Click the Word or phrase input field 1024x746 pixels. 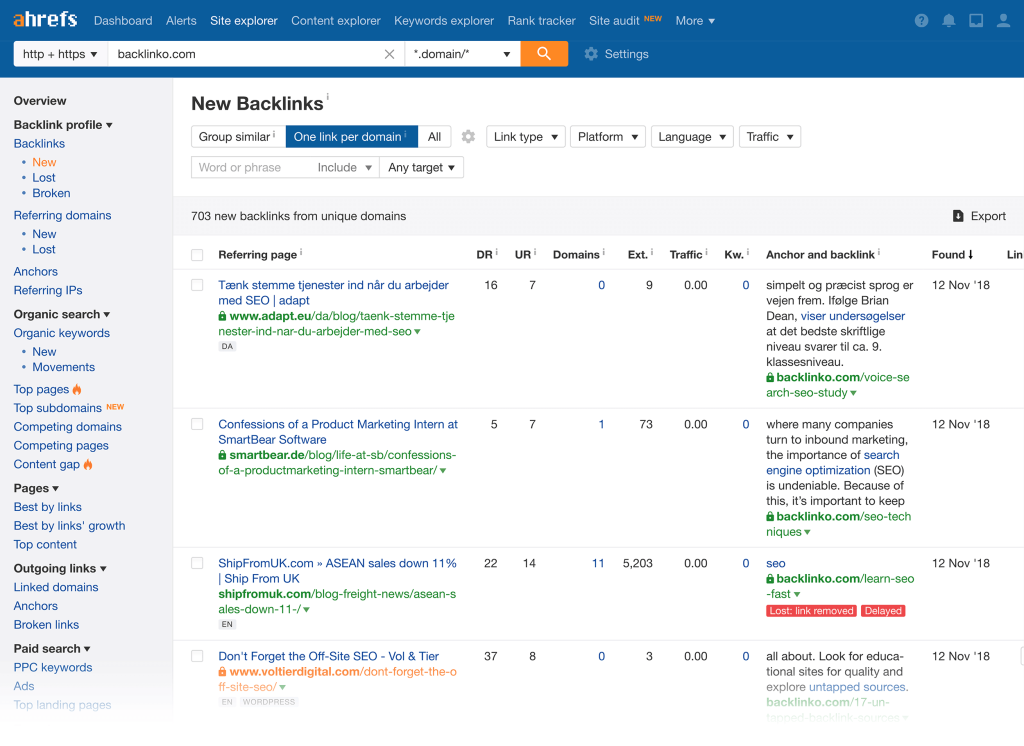(250, 167)
